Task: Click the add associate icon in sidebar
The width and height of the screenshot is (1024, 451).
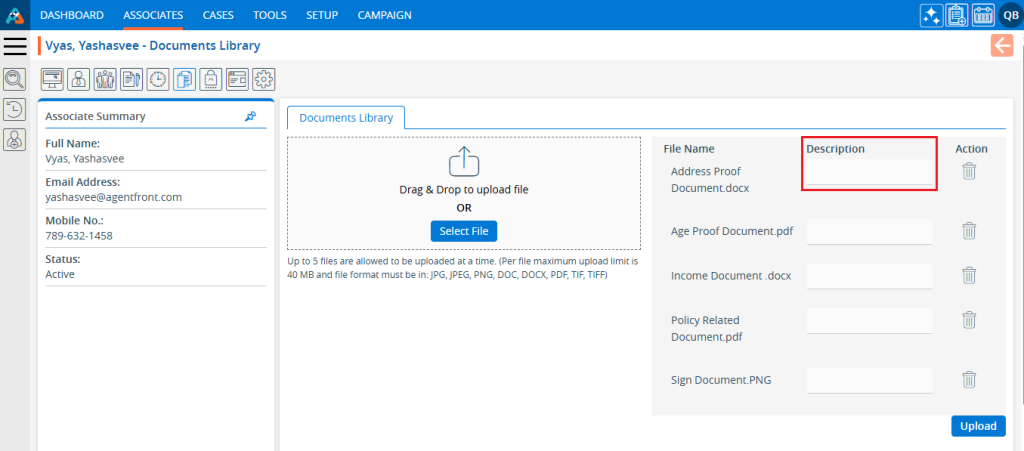Action: point(15,141)
